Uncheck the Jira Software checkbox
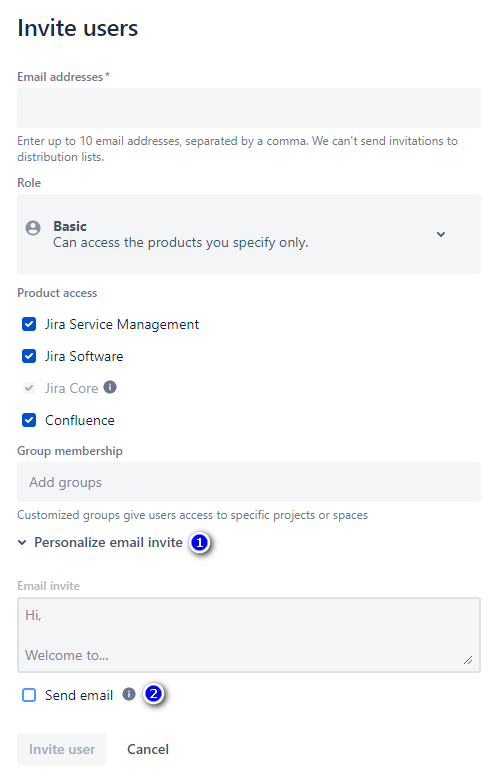 29,356
